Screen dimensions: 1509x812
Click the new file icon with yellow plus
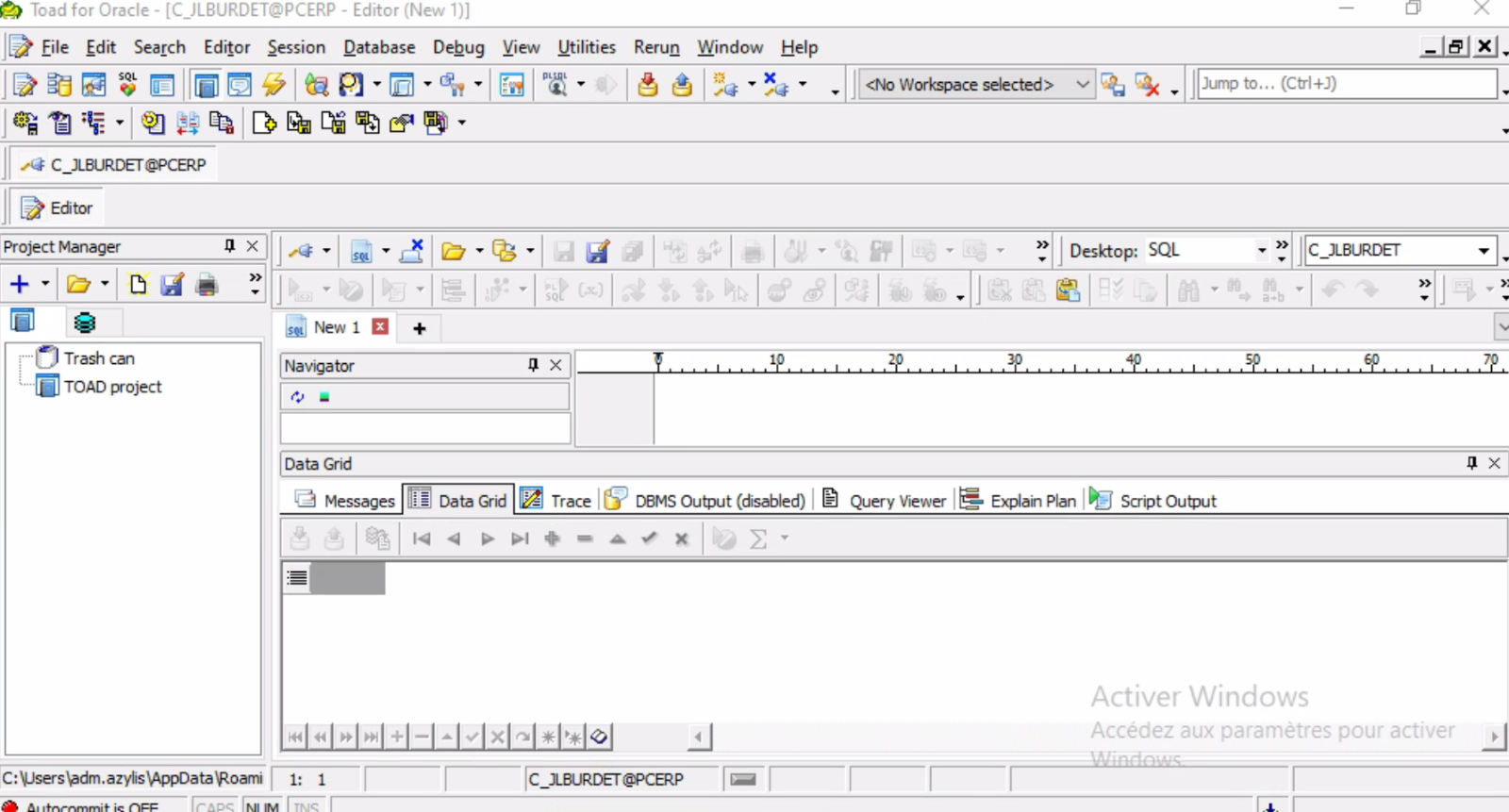point(264,123)
